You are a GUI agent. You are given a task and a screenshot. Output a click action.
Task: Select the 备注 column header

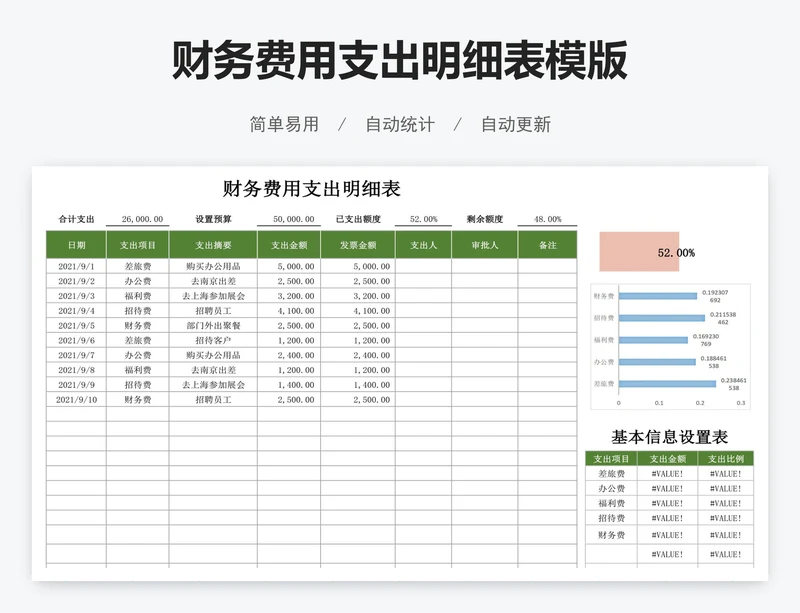[547, 245]
